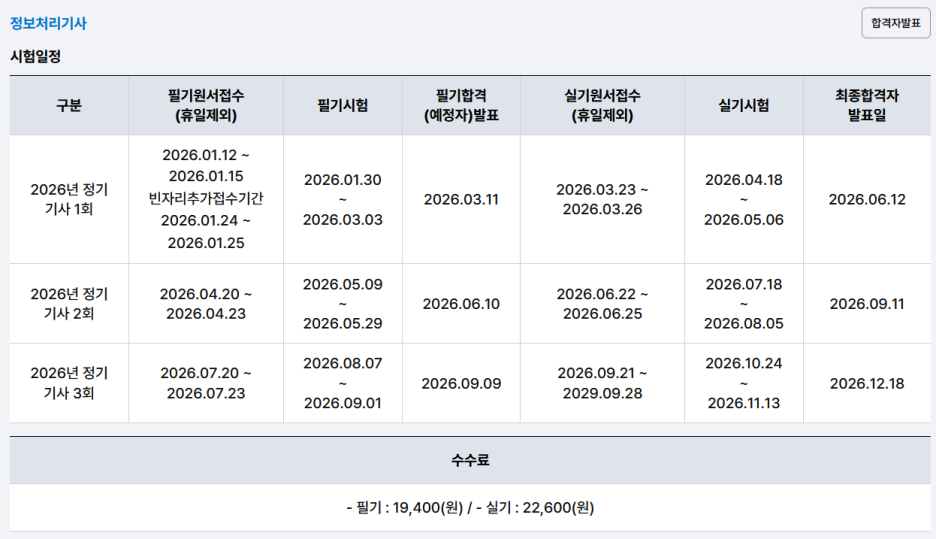Click the 수수료 section header

tap(470, 460)
